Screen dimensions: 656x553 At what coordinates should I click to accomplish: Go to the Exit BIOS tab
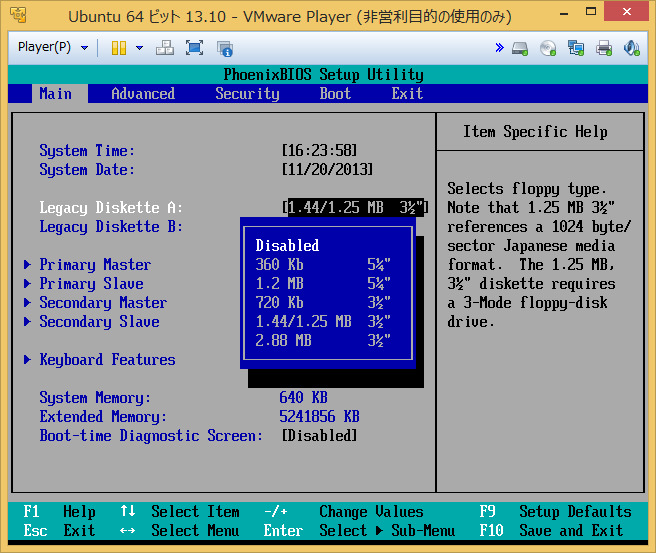point(407,93)
